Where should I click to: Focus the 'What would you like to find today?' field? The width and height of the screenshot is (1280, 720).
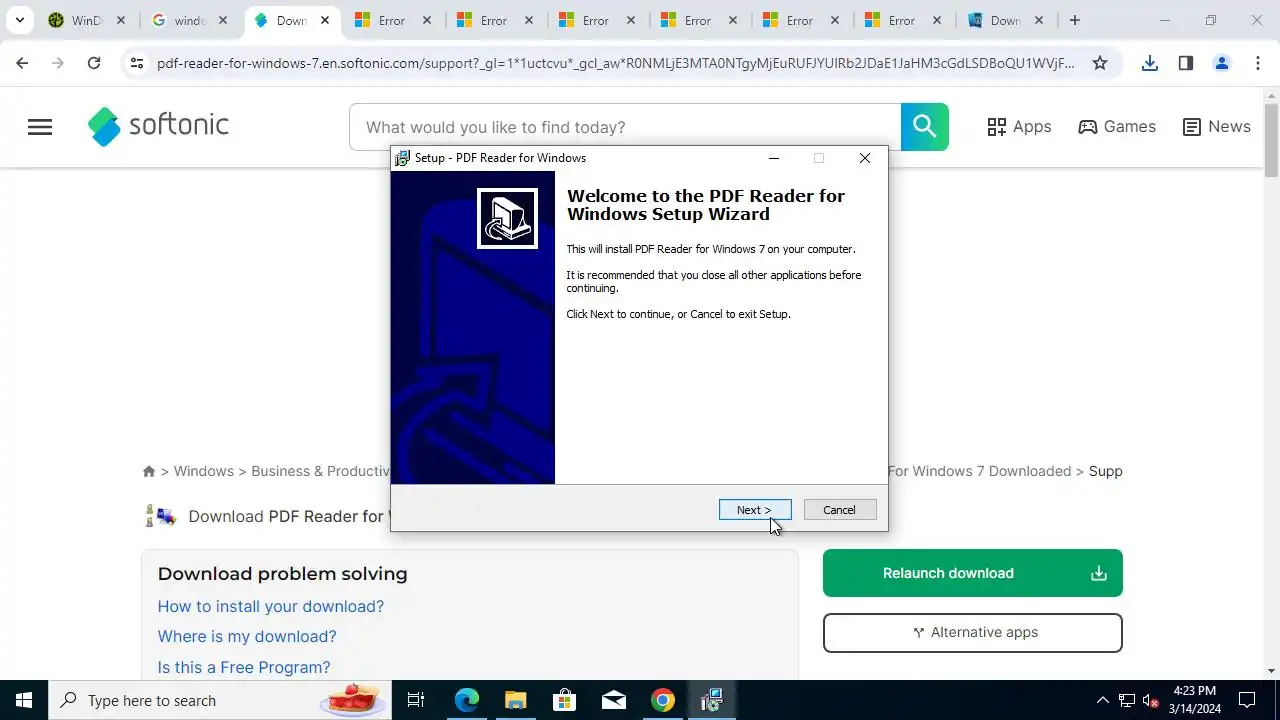(x=625, y=127)
